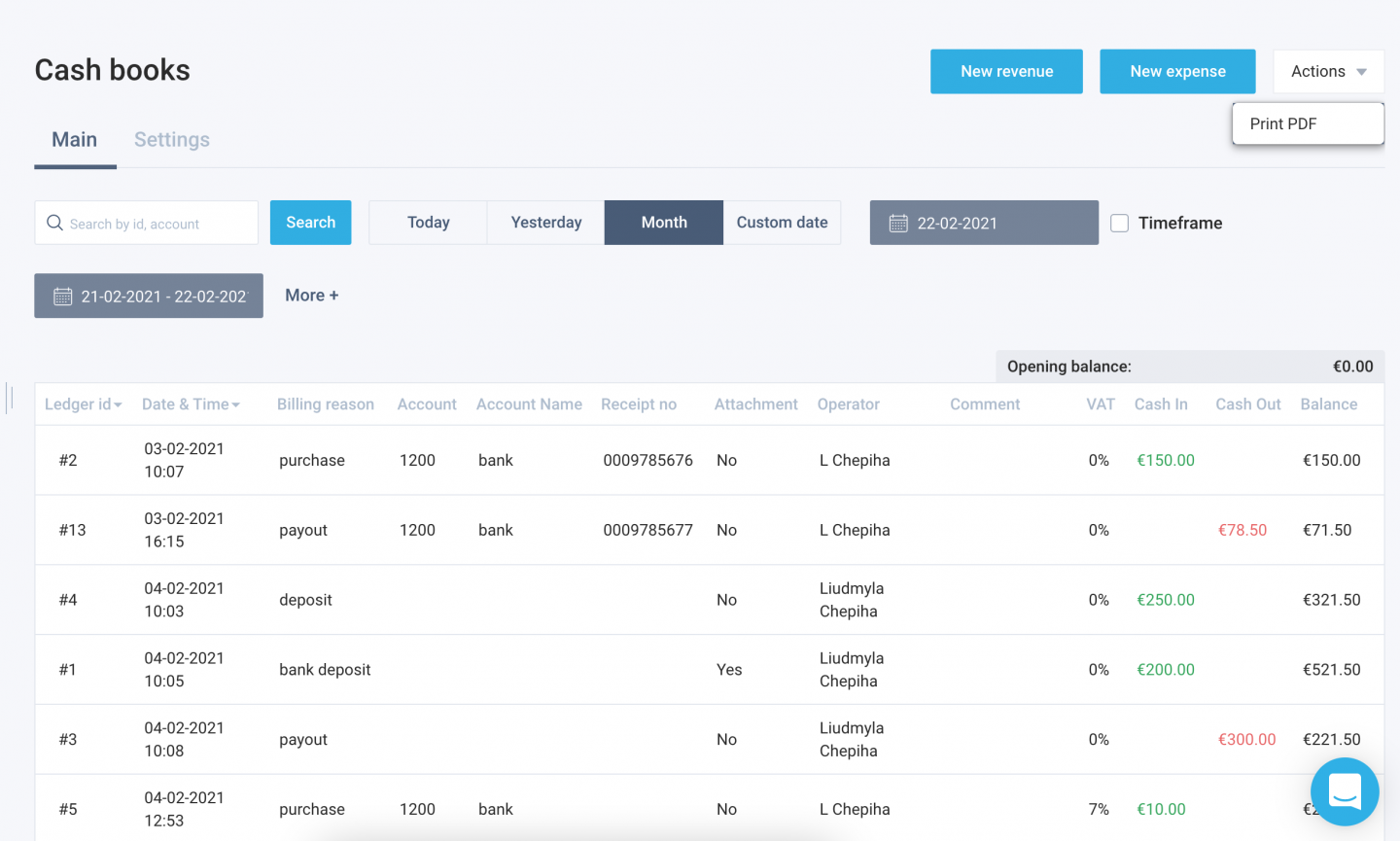Screen dimensions: 1400x841
Task: Click ledger id #4
Action: [68, 600]
